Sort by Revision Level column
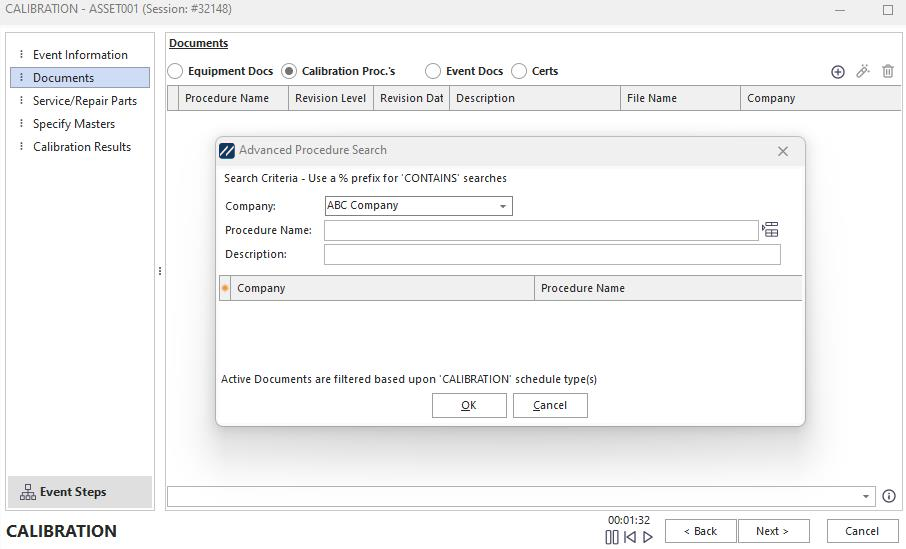The height and width of the screenshot is (549, 906). click(x=331, y=98)
